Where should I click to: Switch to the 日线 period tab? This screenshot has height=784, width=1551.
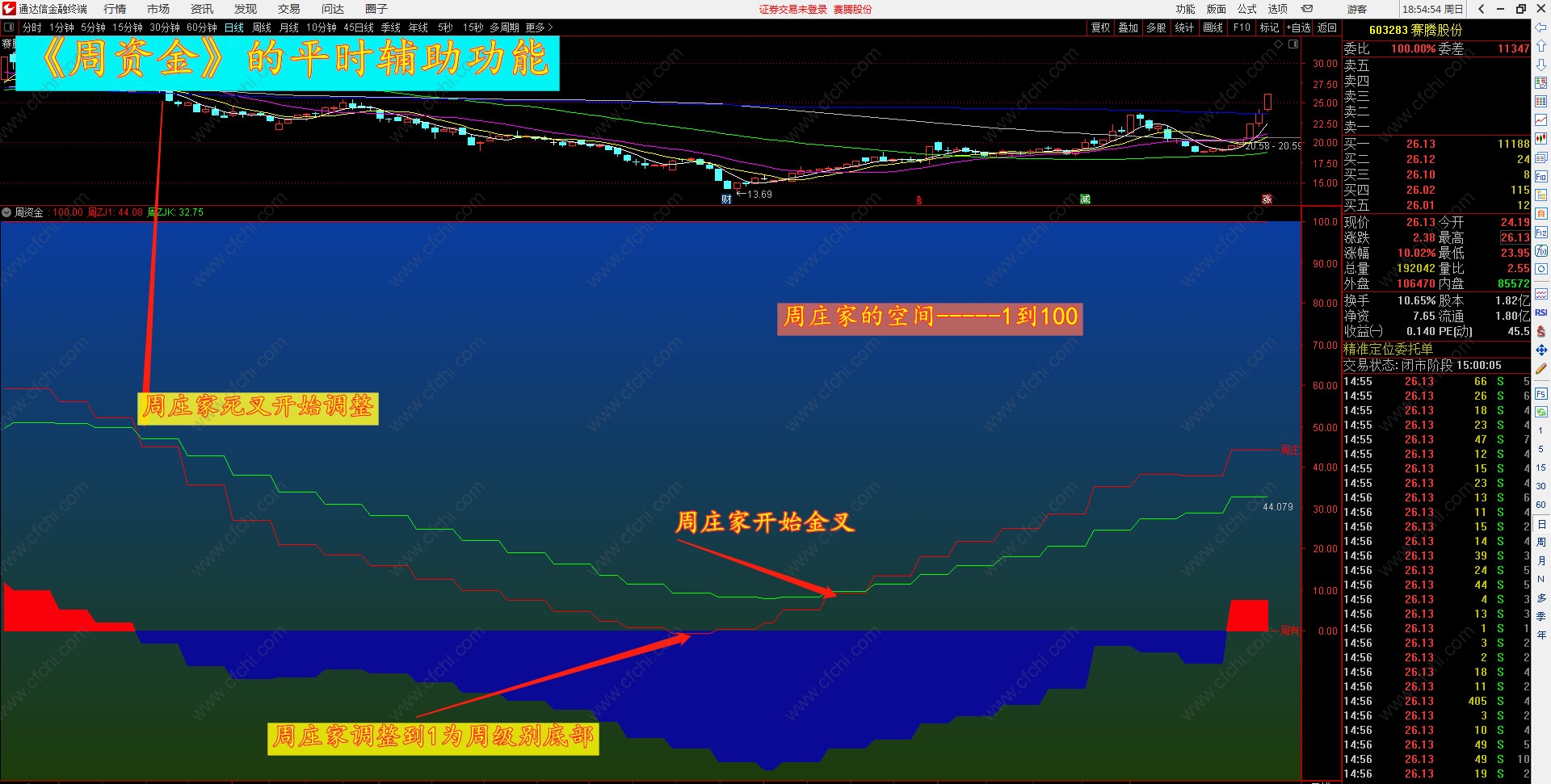coord(234,27)
